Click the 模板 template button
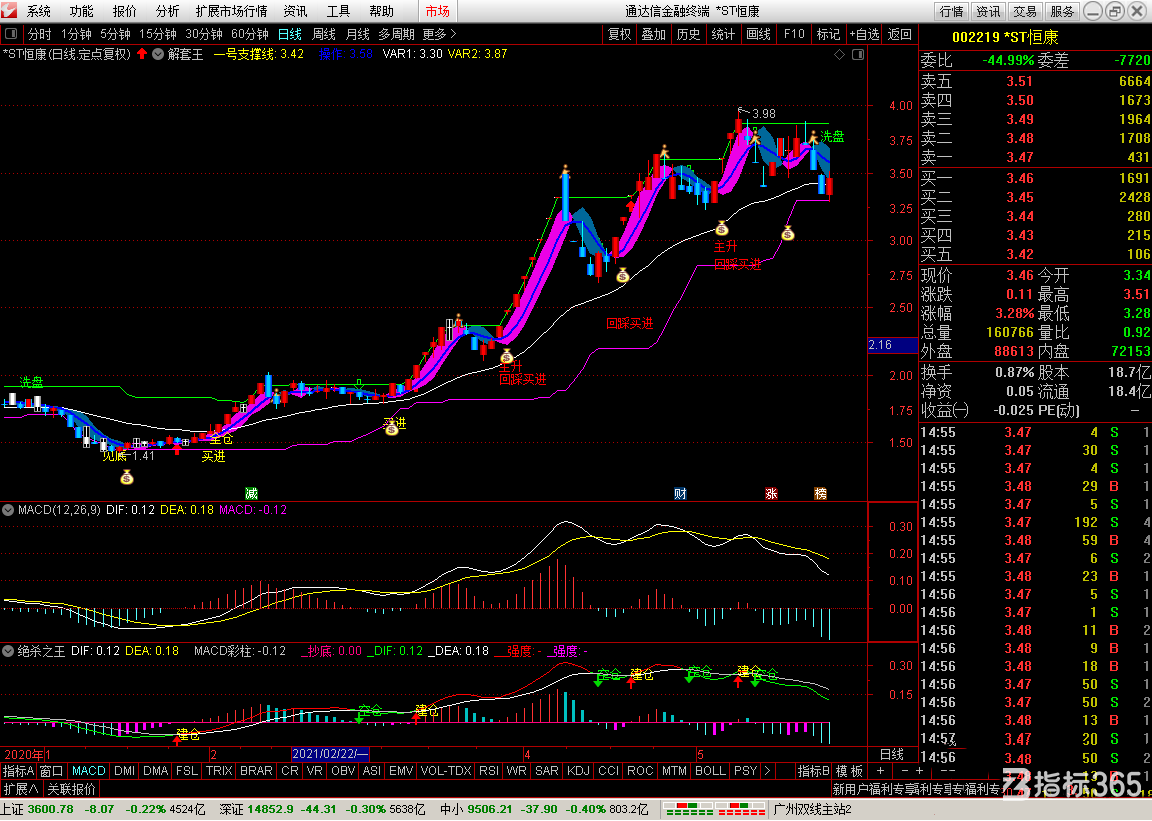 [x=850, y=771]
